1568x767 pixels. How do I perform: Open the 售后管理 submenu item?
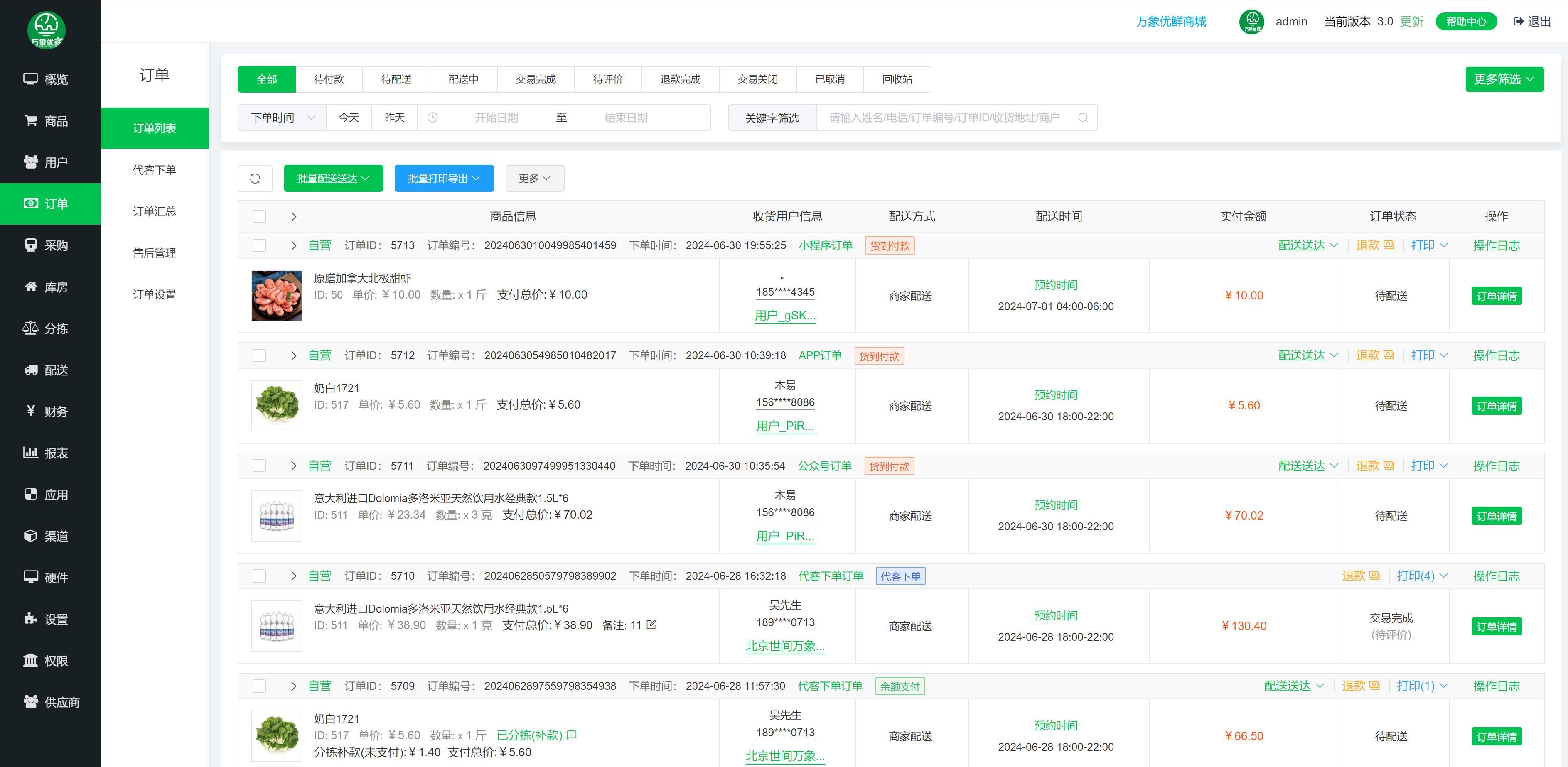point(155,252)
